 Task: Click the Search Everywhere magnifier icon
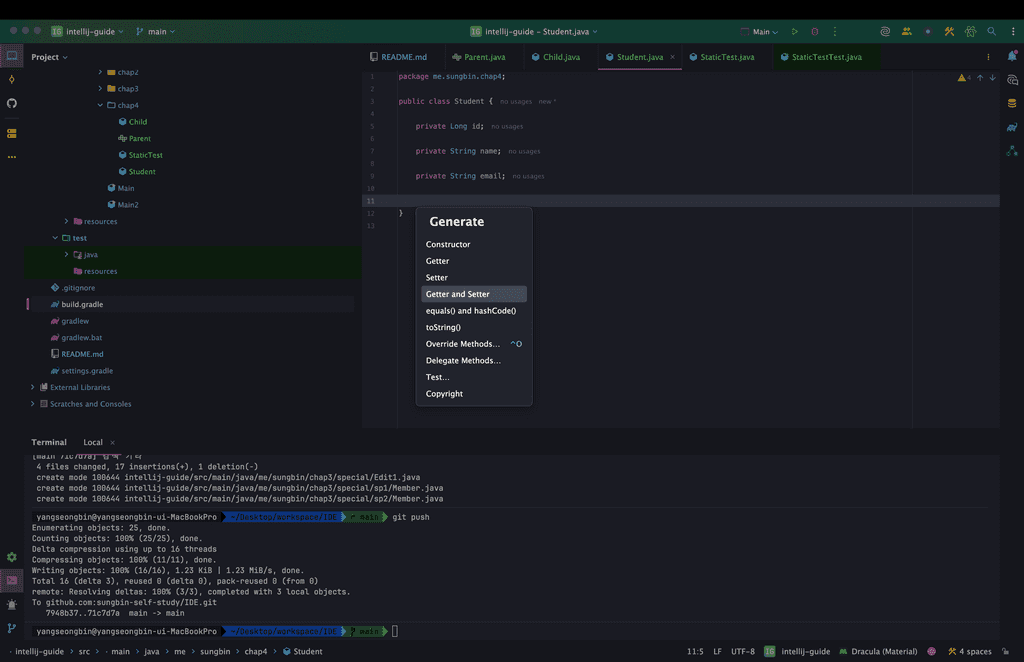tap(991, 32)
